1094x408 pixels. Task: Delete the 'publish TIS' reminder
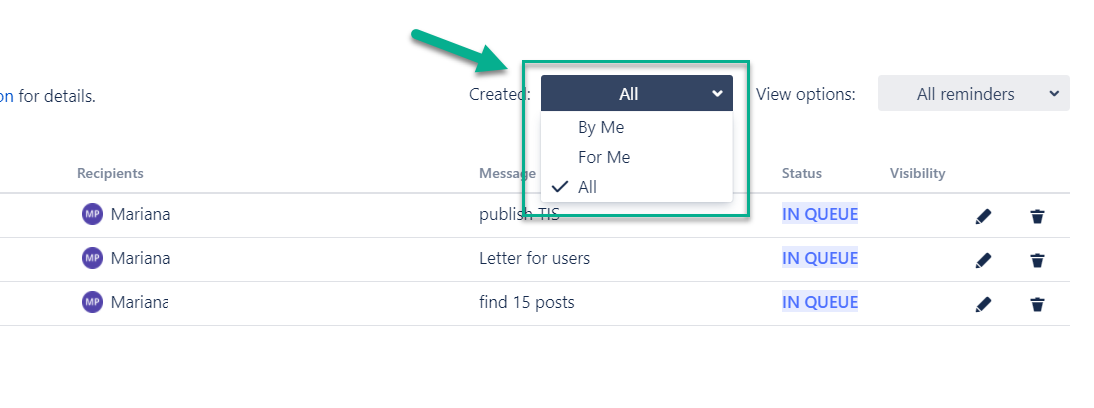1038,216
